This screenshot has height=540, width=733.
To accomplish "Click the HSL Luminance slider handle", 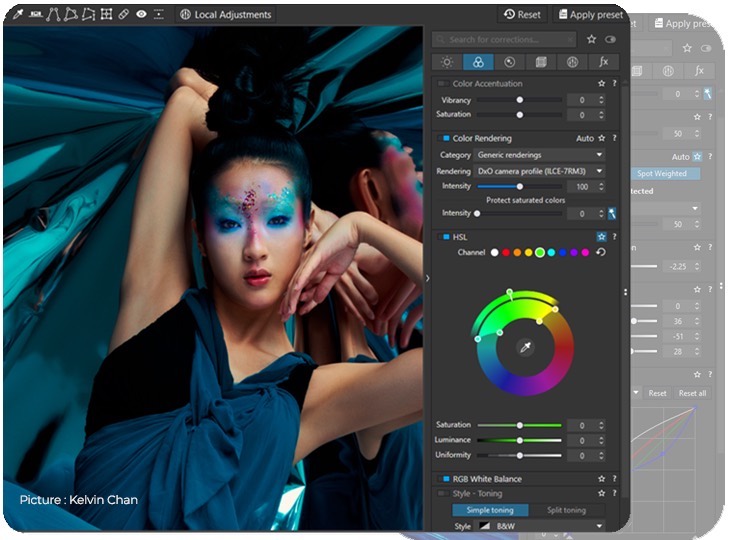I will click(519, 440).
